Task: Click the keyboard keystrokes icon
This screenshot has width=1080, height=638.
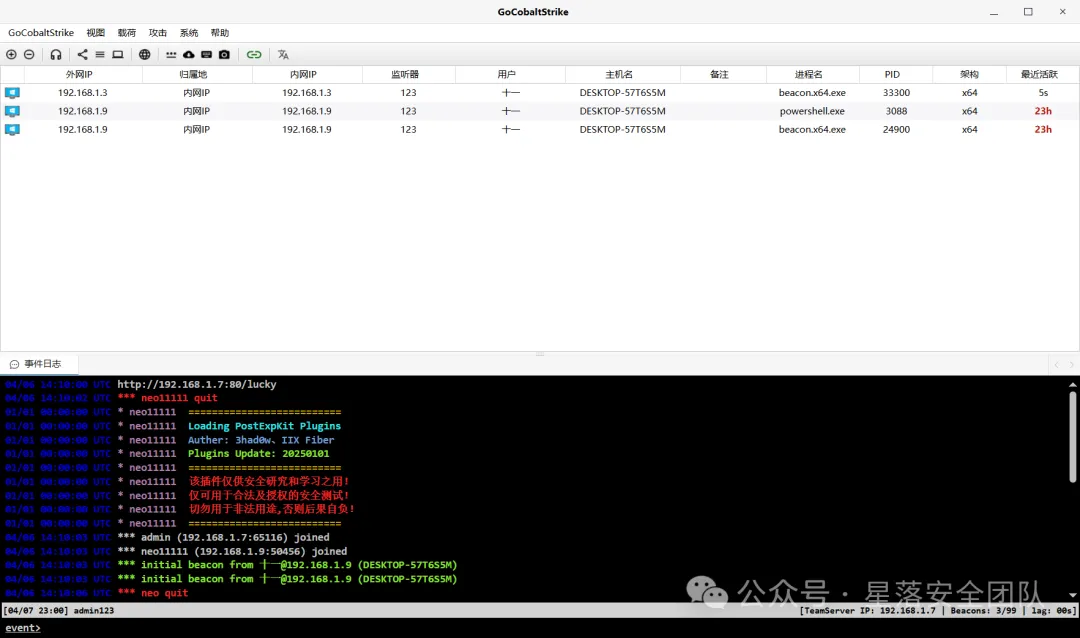Action: pos(207,54)
